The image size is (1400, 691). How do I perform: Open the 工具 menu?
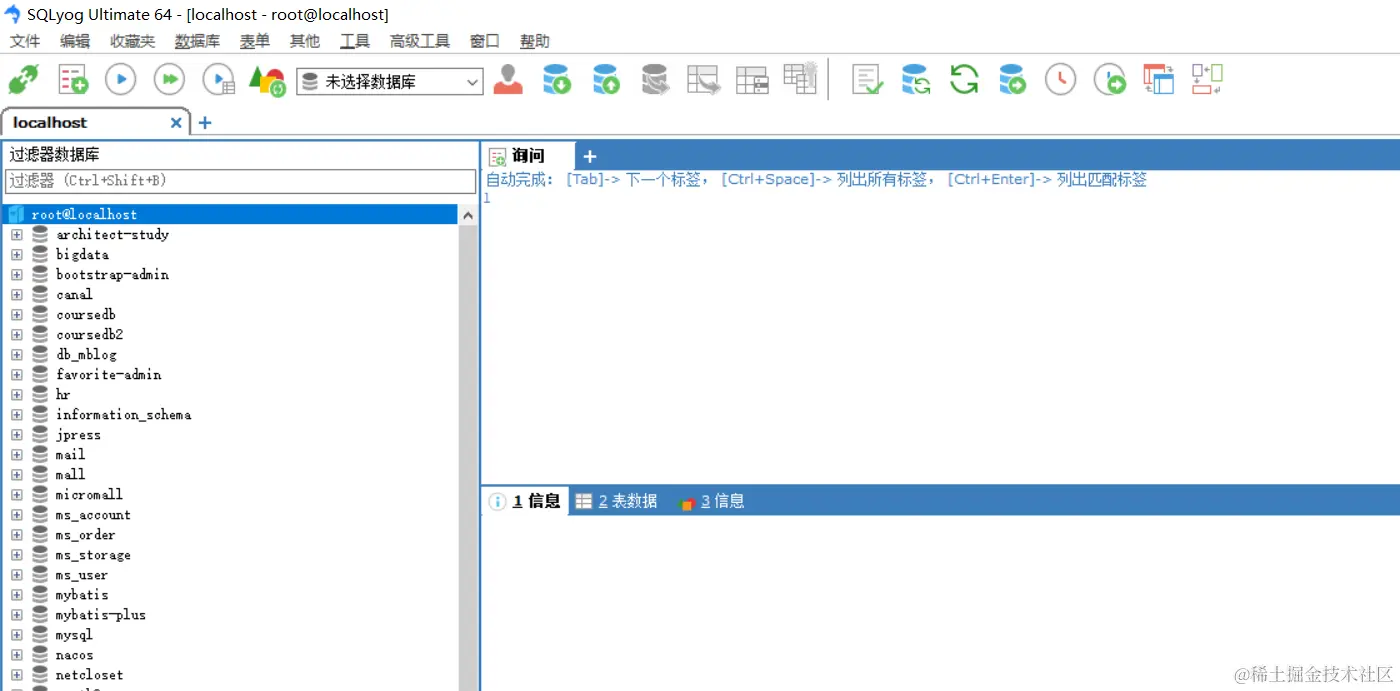355,41
